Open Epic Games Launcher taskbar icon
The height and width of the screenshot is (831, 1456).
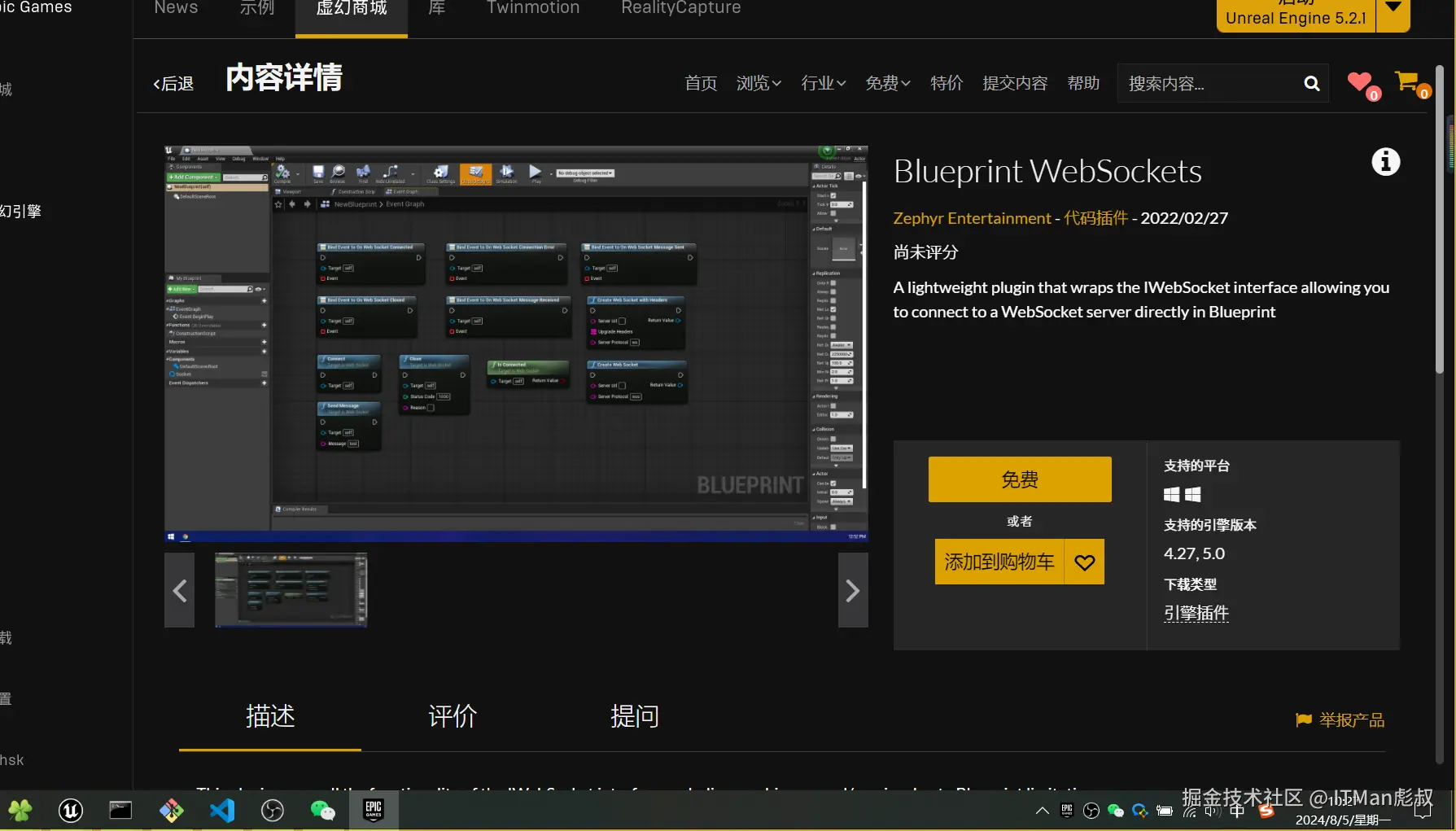(x=374, y=810)
